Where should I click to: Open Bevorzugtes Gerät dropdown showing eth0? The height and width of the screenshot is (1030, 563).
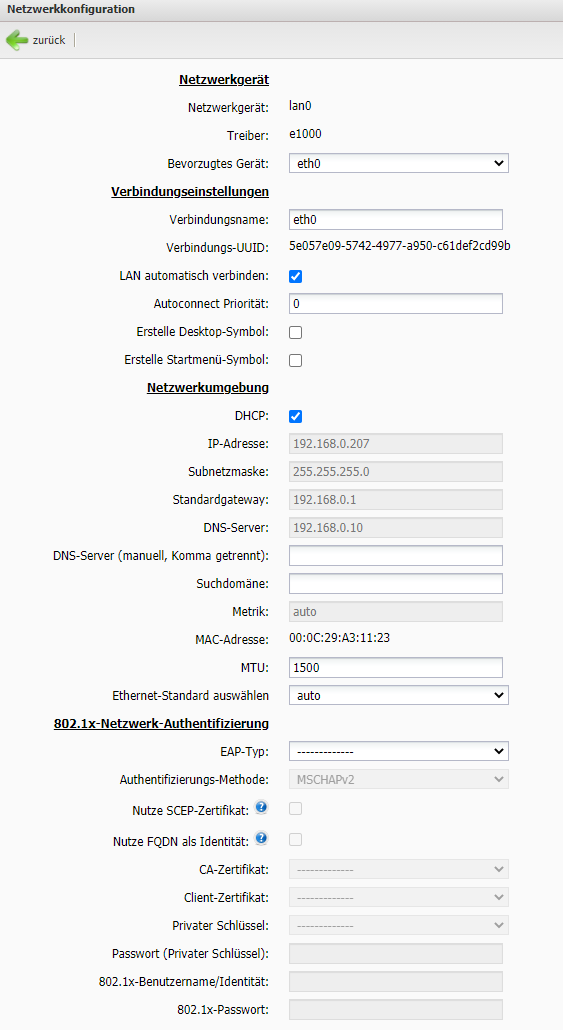[x=399, y=163]
